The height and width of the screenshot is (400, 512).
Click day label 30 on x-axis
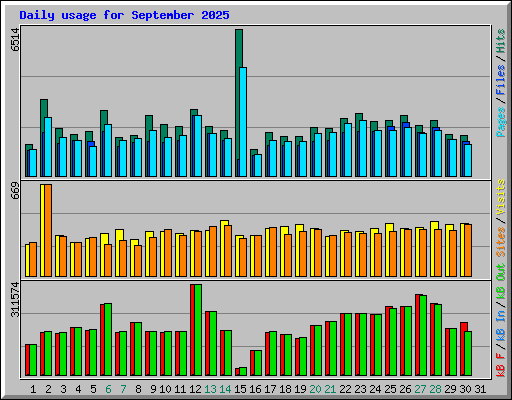[465, 389]
